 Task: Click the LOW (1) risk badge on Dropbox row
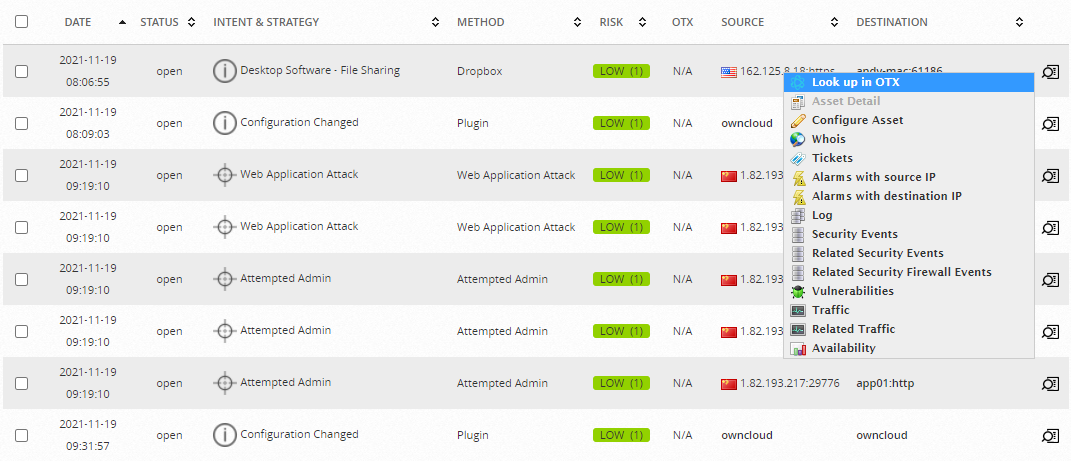tap(621, 71)
